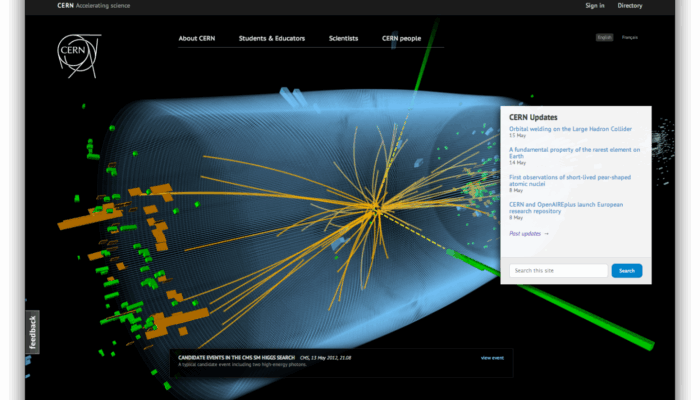Screen dimensions: 700x400
Task: Open Orbital welding on the LHC article
Action: pos(570,129)
